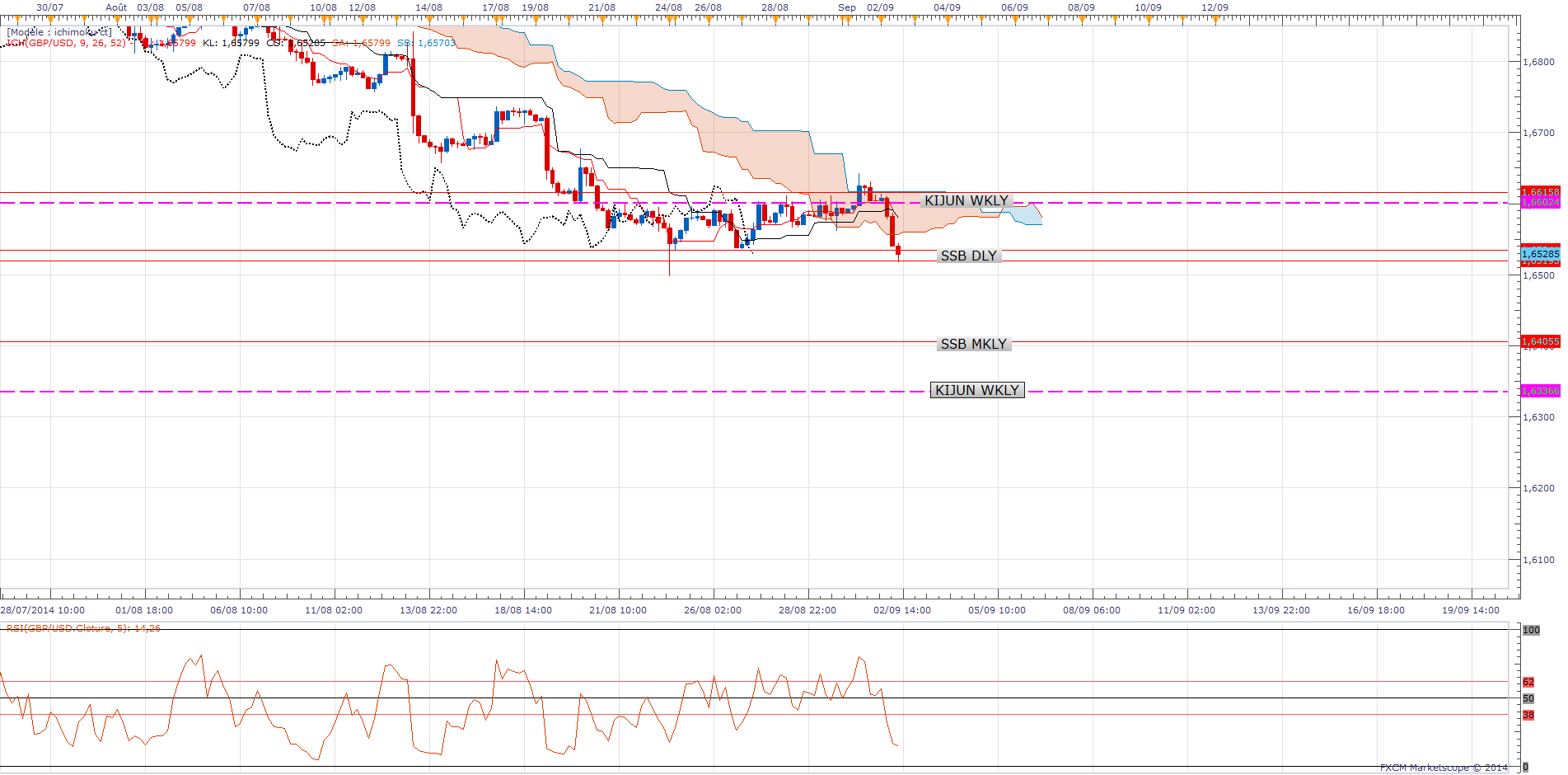Screen dimensions: 1568x775
Task: Select the SSB DLY line label
Action: pyautogui.click(x=969, y=256)
